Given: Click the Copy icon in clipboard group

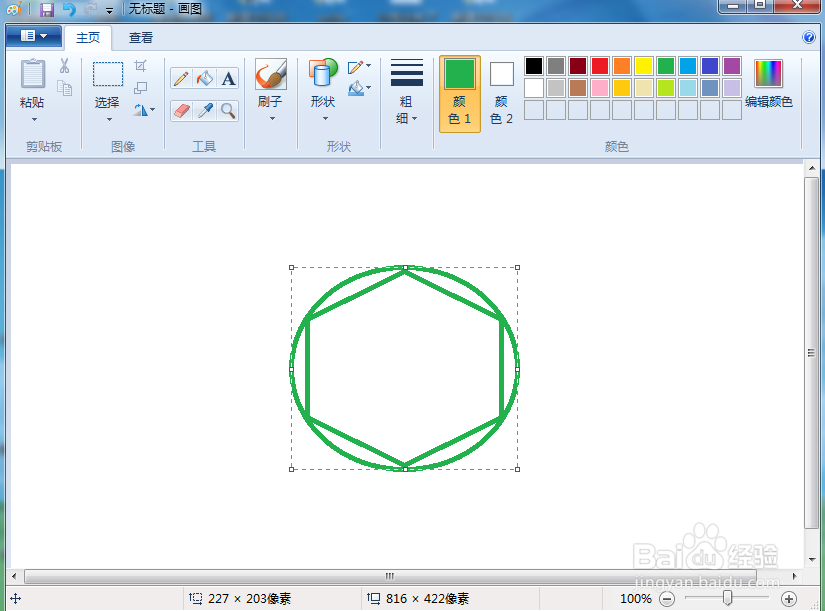Looking at the screenshot, I should (64, 88).
